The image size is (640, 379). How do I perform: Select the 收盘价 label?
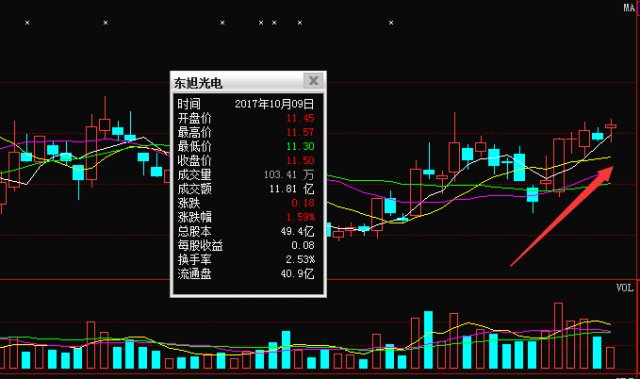pyautogui.click(x=194, y=160)
